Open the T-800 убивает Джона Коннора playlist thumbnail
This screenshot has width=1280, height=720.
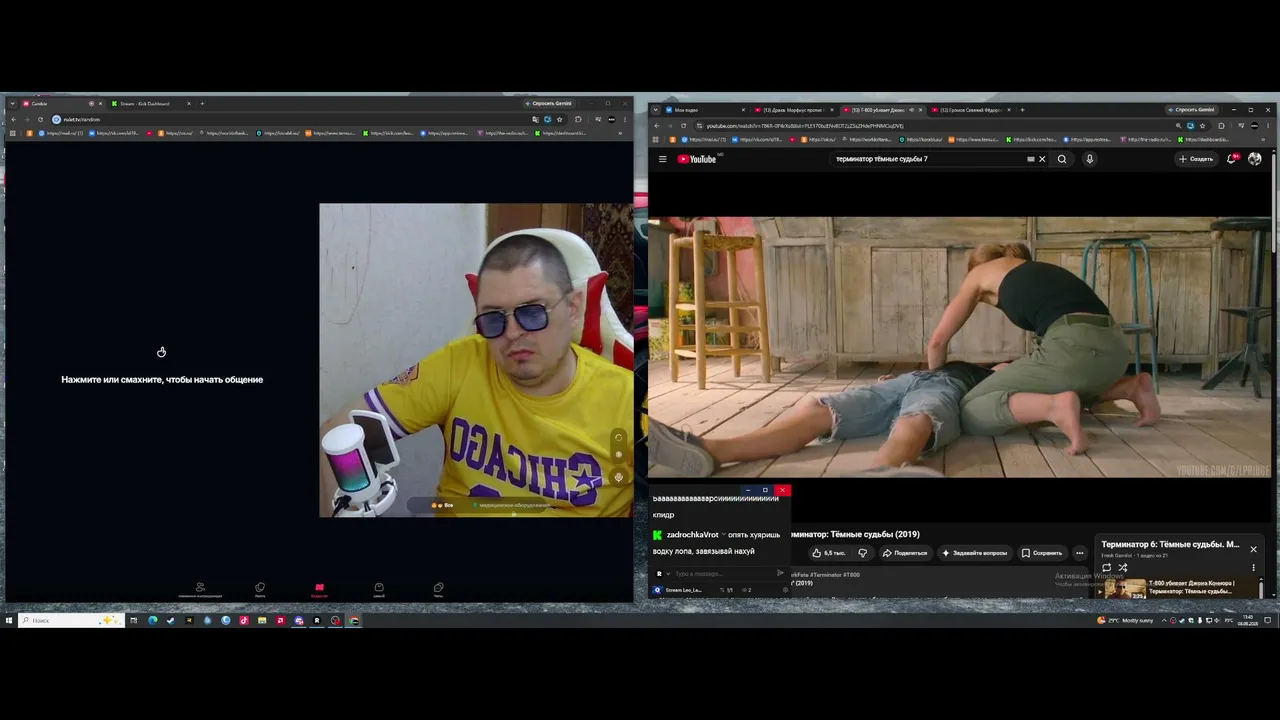click(x=1125, y=588)
